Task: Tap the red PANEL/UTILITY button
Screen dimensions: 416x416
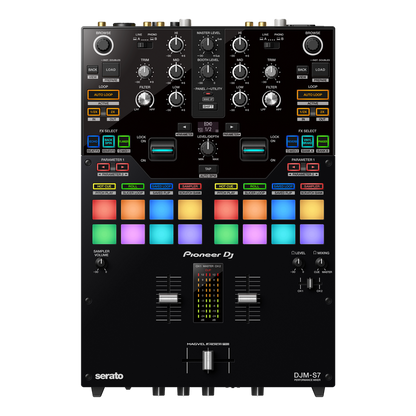Action: pyautogui.click(x=208, y=94)
